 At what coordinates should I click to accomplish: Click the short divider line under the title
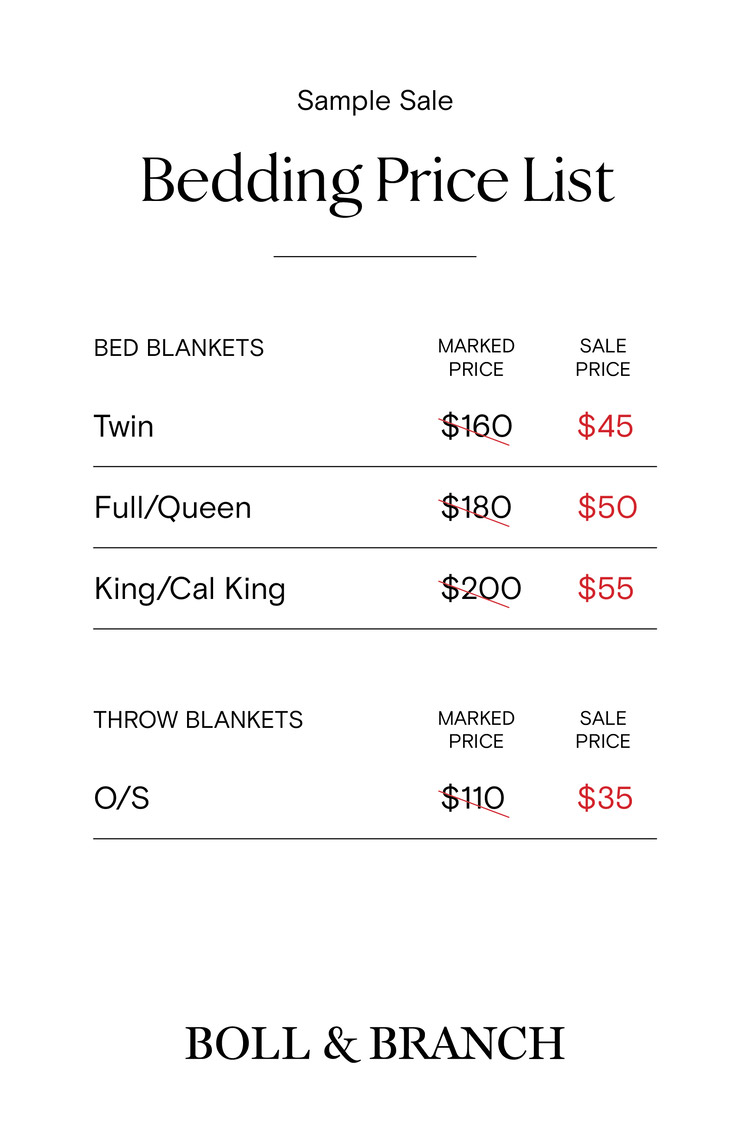pyautogui.click(x=375, y=257)
